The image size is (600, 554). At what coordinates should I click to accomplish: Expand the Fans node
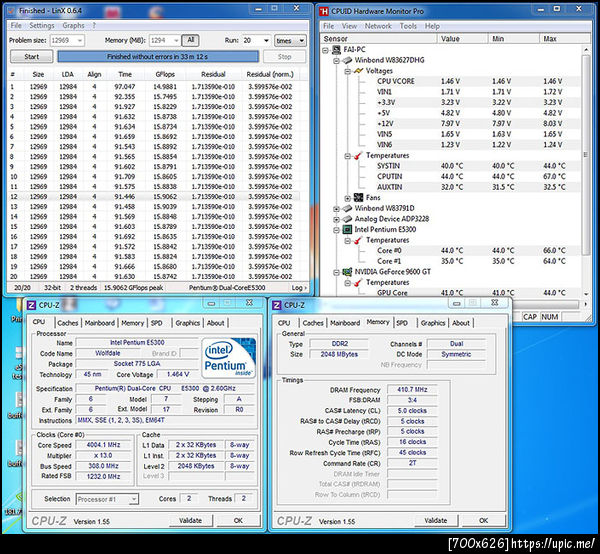pos(347,198)
